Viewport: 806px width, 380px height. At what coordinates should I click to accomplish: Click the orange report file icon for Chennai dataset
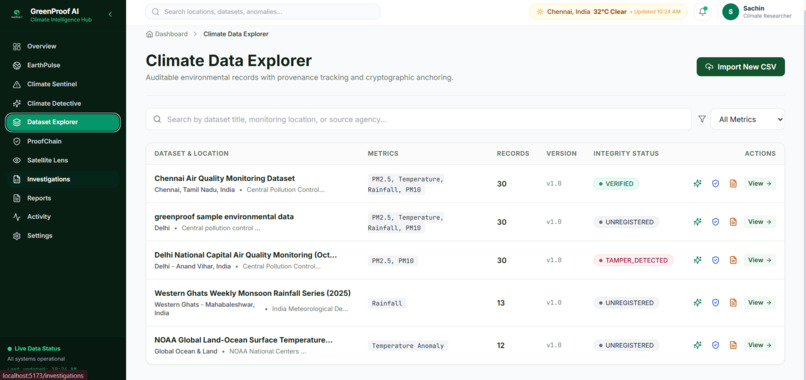(733, 184)
